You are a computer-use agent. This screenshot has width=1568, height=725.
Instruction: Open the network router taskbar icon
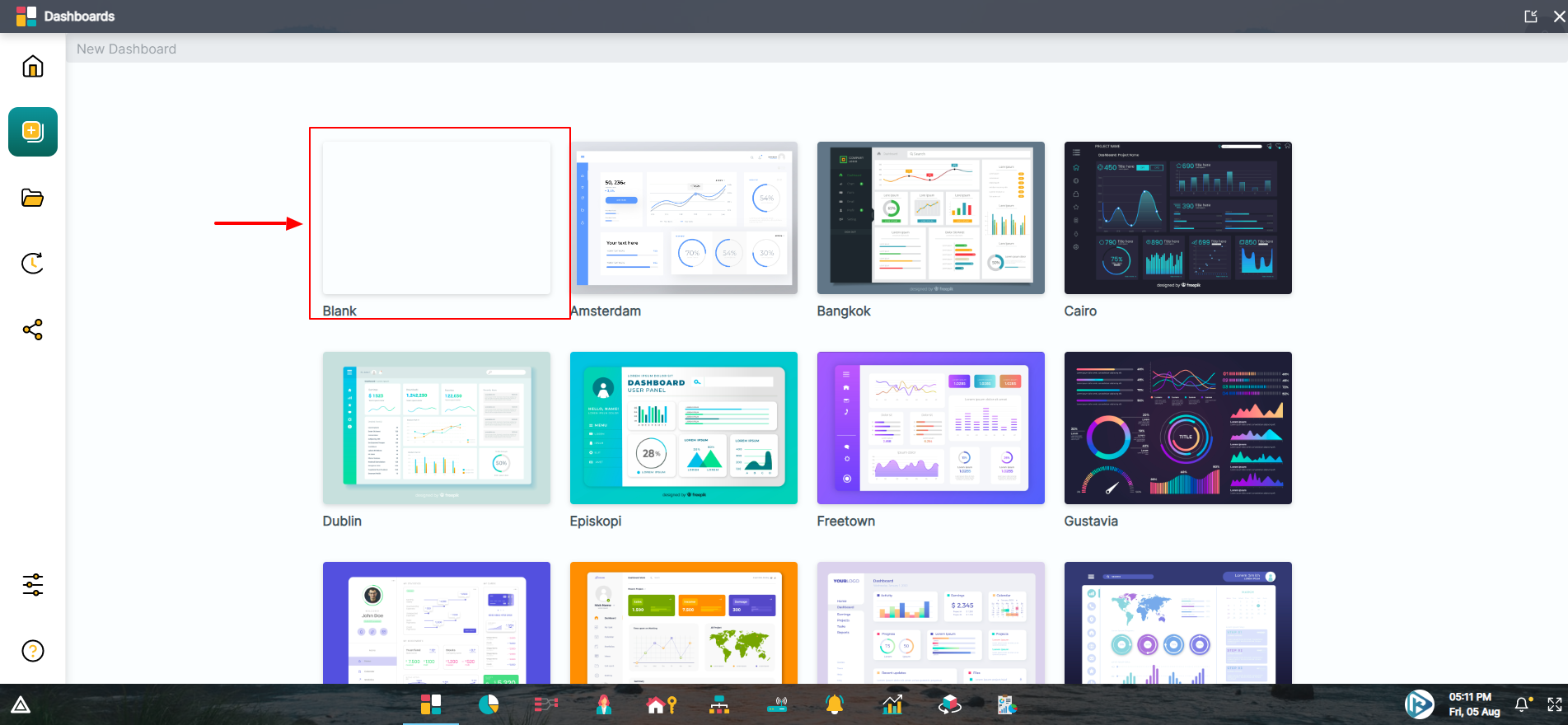click(777, 704)
